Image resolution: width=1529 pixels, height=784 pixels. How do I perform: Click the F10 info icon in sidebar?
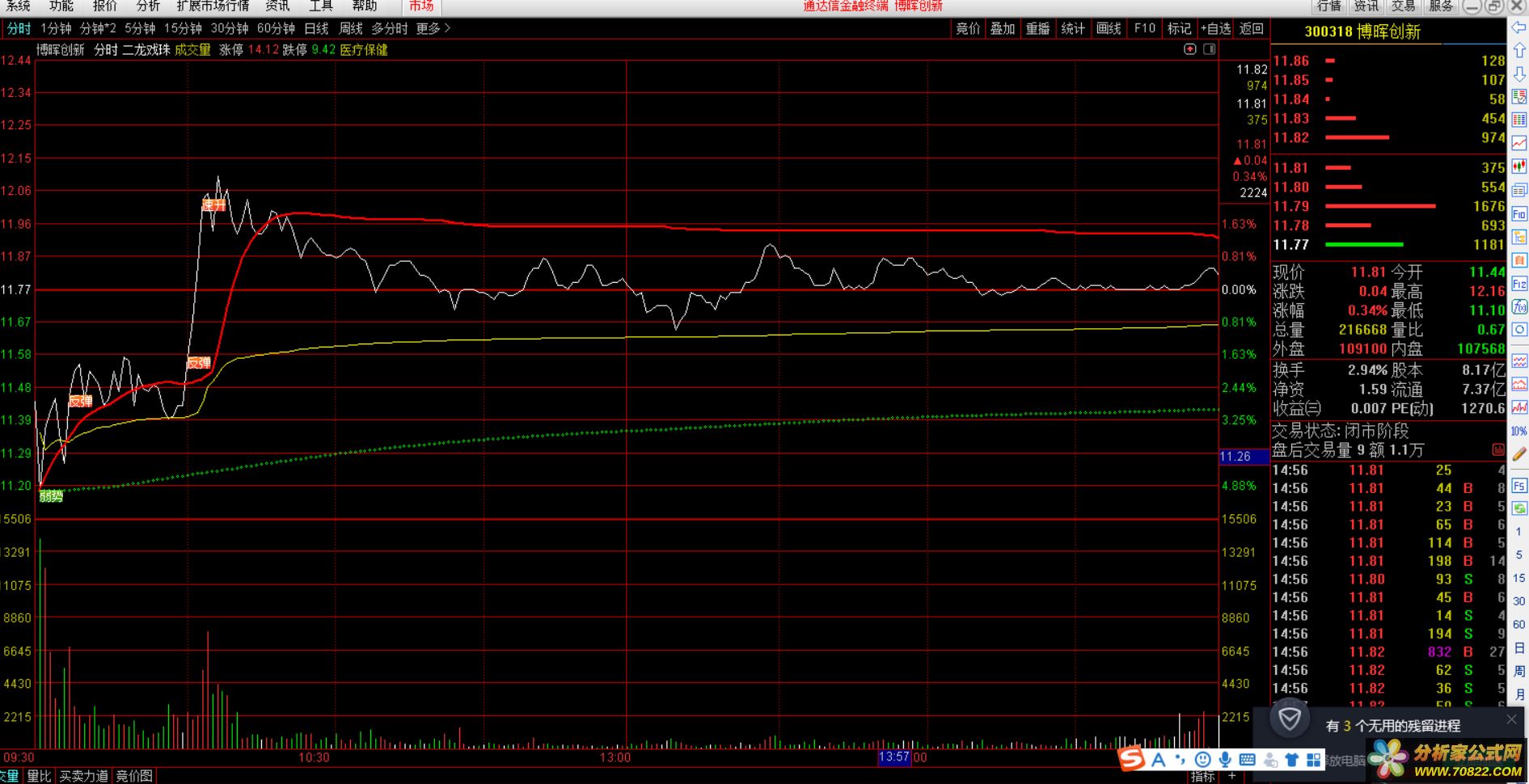[1519, 214]
